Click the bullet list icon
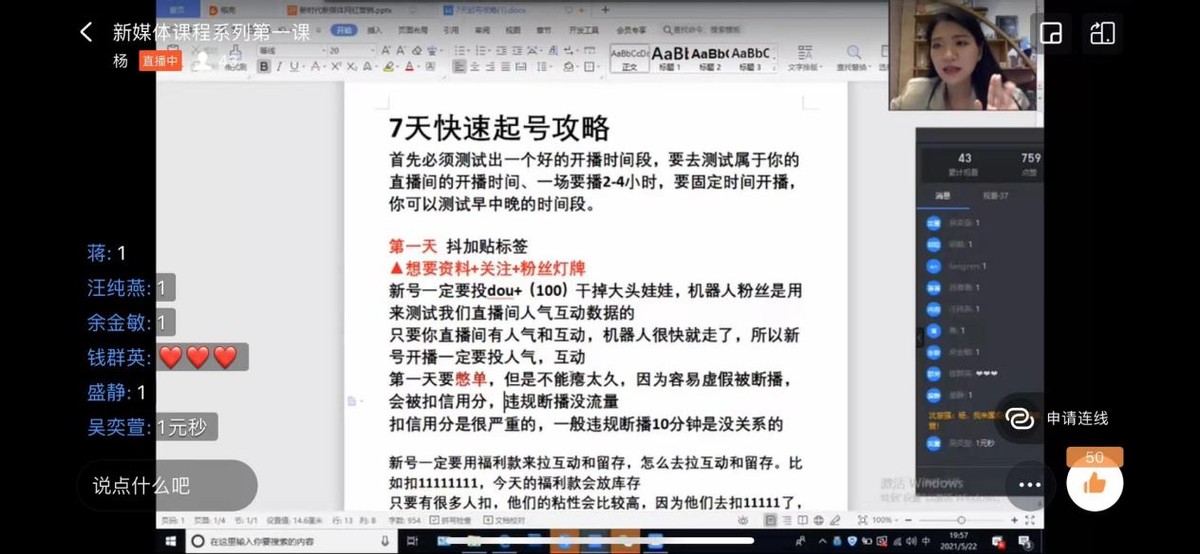Screen dimensions: 1200x554 (459, 51)
